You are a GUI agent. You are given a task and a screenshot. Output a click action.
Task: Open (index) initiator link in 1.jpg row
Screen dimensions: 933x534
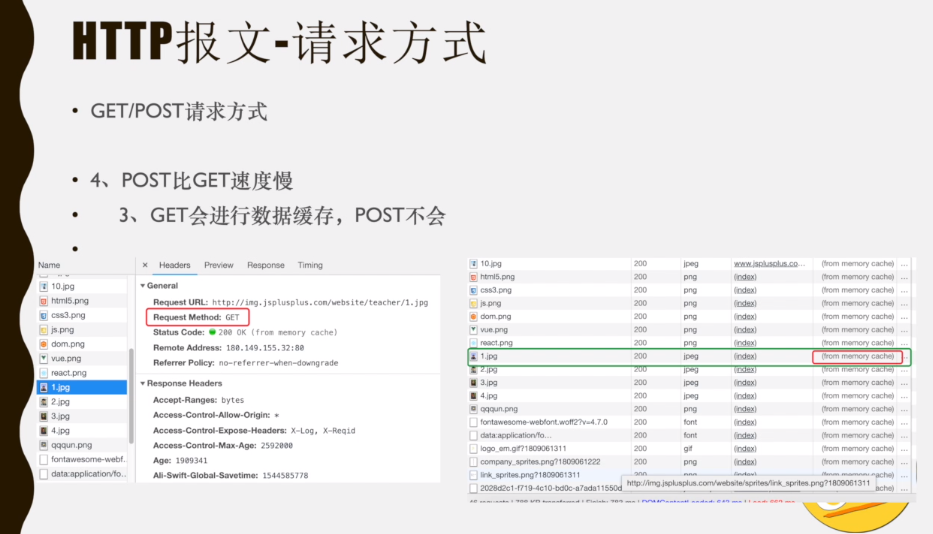click(745, 356)
